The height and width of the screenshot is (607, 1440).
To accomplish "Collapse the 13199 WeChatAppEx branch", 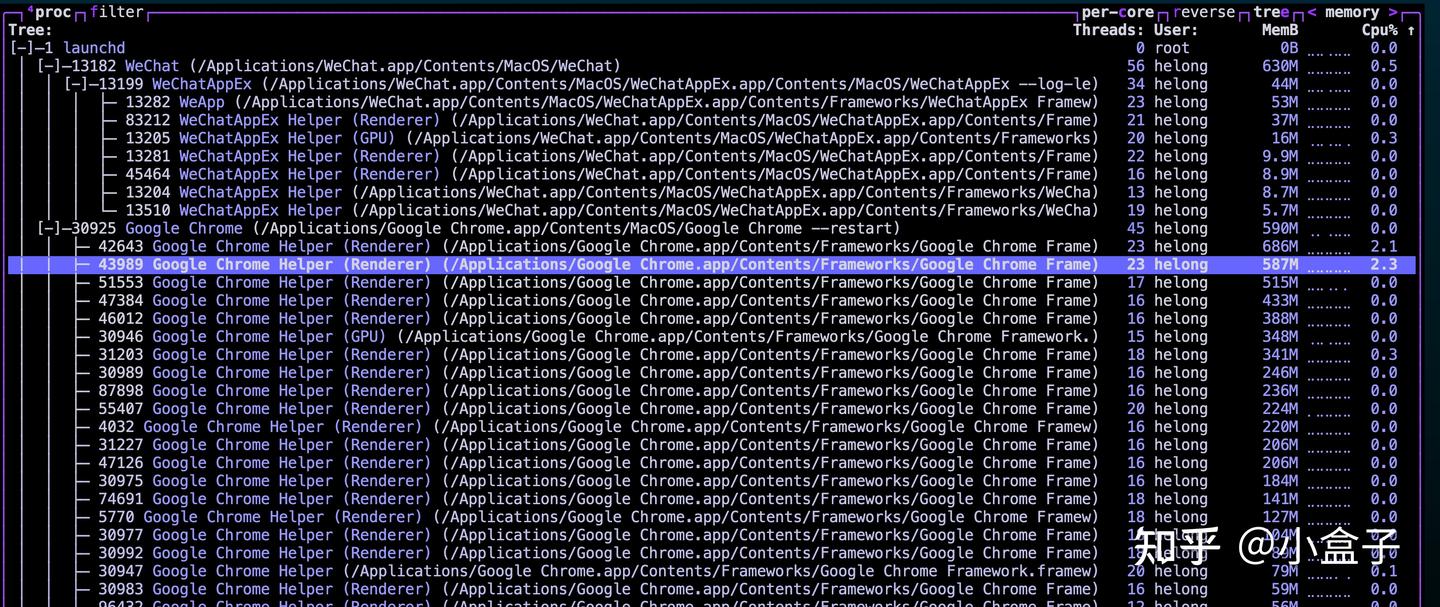I will [75, 84].
